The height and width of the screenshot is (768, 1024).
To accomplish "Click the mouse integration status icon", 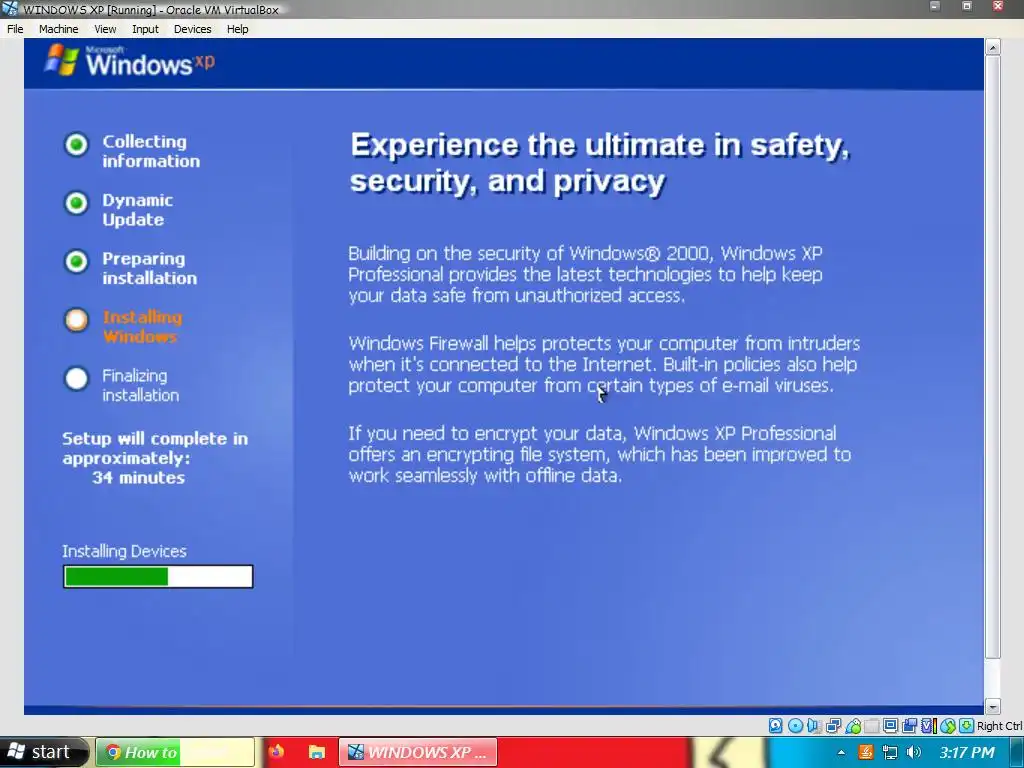I will click(948, 726).
